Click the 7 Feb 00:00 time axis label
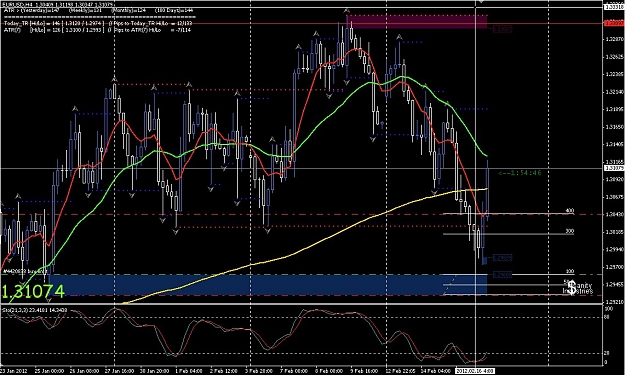This screenshot has width=625, height=375. coord(294,371)
